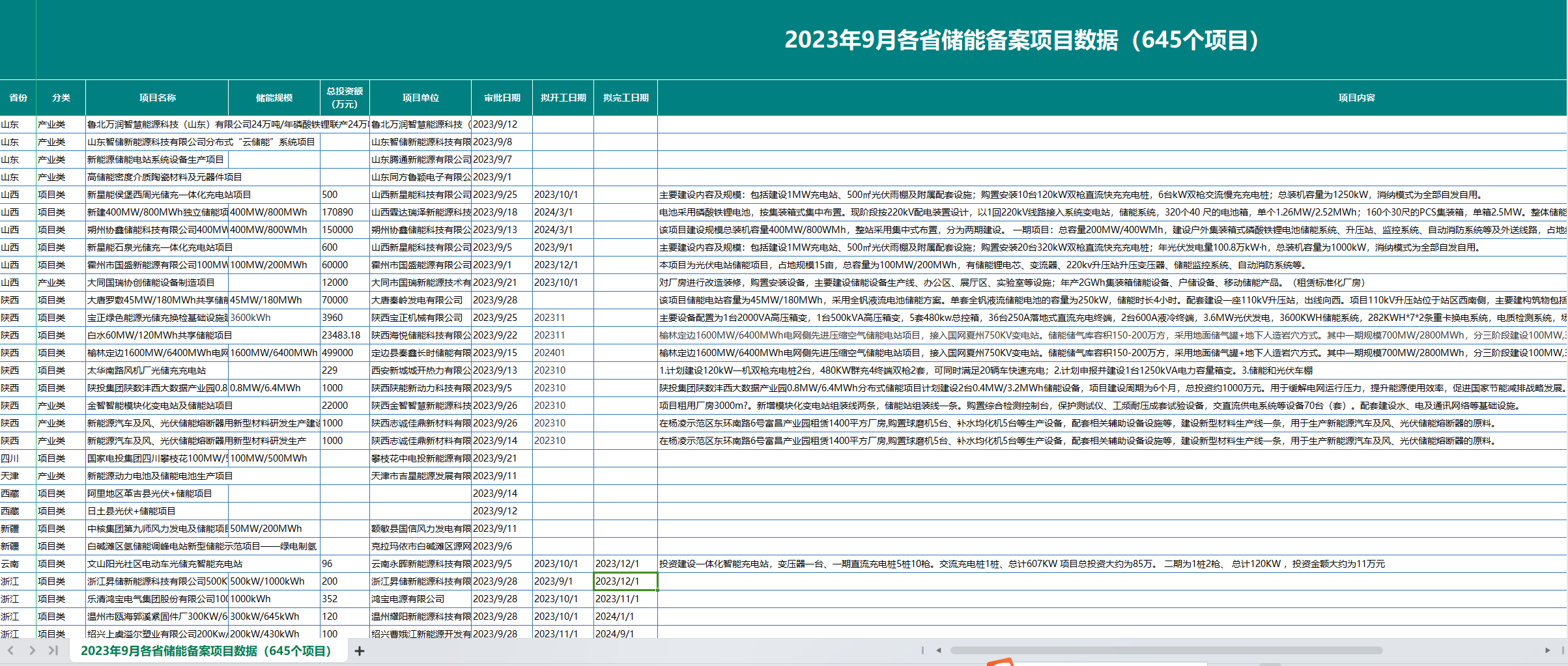Select the approval date cell 2023/9/15
This screenshot has height=666, width=1568.
(502, 353)
